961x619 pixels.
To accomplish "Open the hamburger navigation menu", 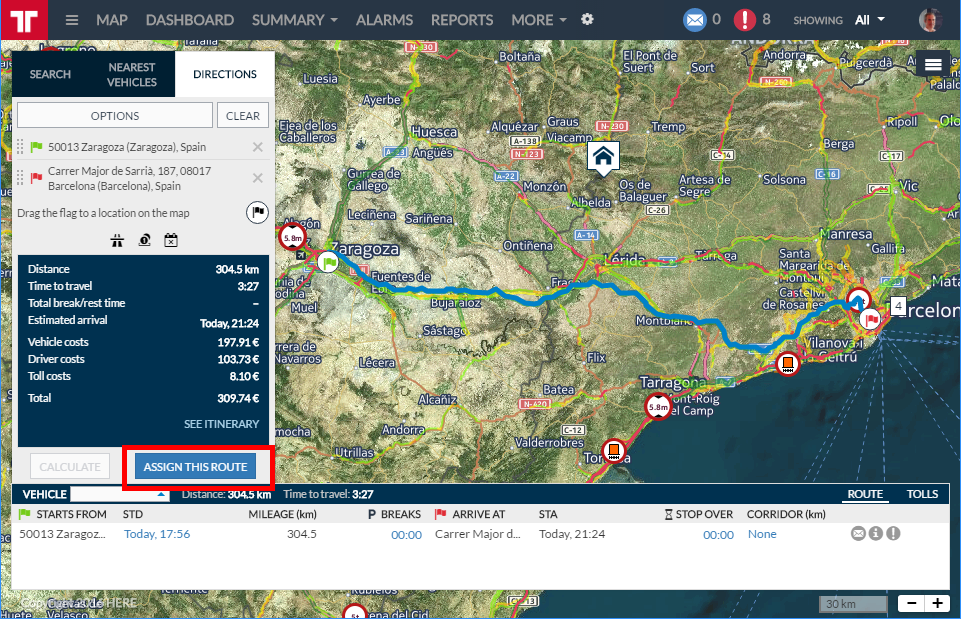I will pyautogui.click(x=72, y=20).
